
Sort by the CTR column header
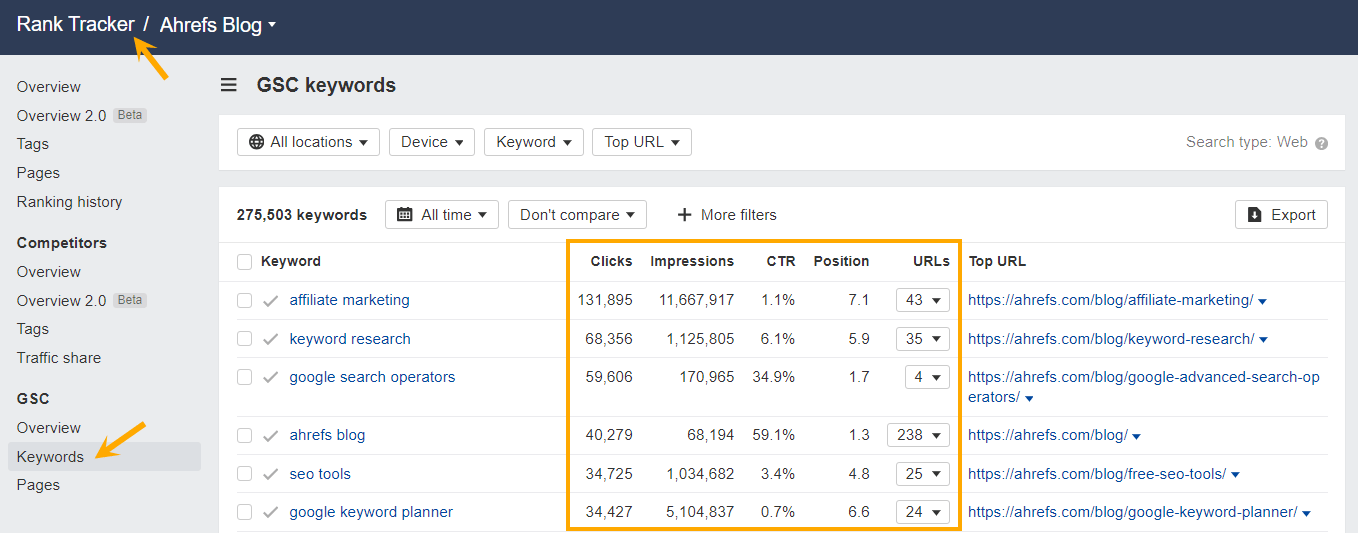click(781, 261)
